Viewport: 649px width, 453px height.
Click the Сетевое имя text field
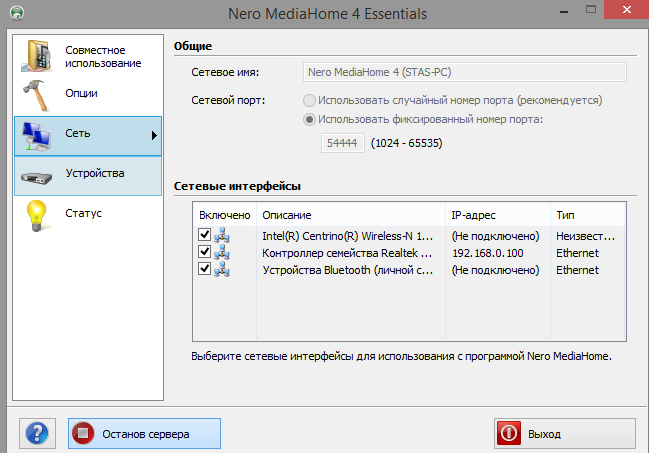pyautogui.click(x=464, y=72)
